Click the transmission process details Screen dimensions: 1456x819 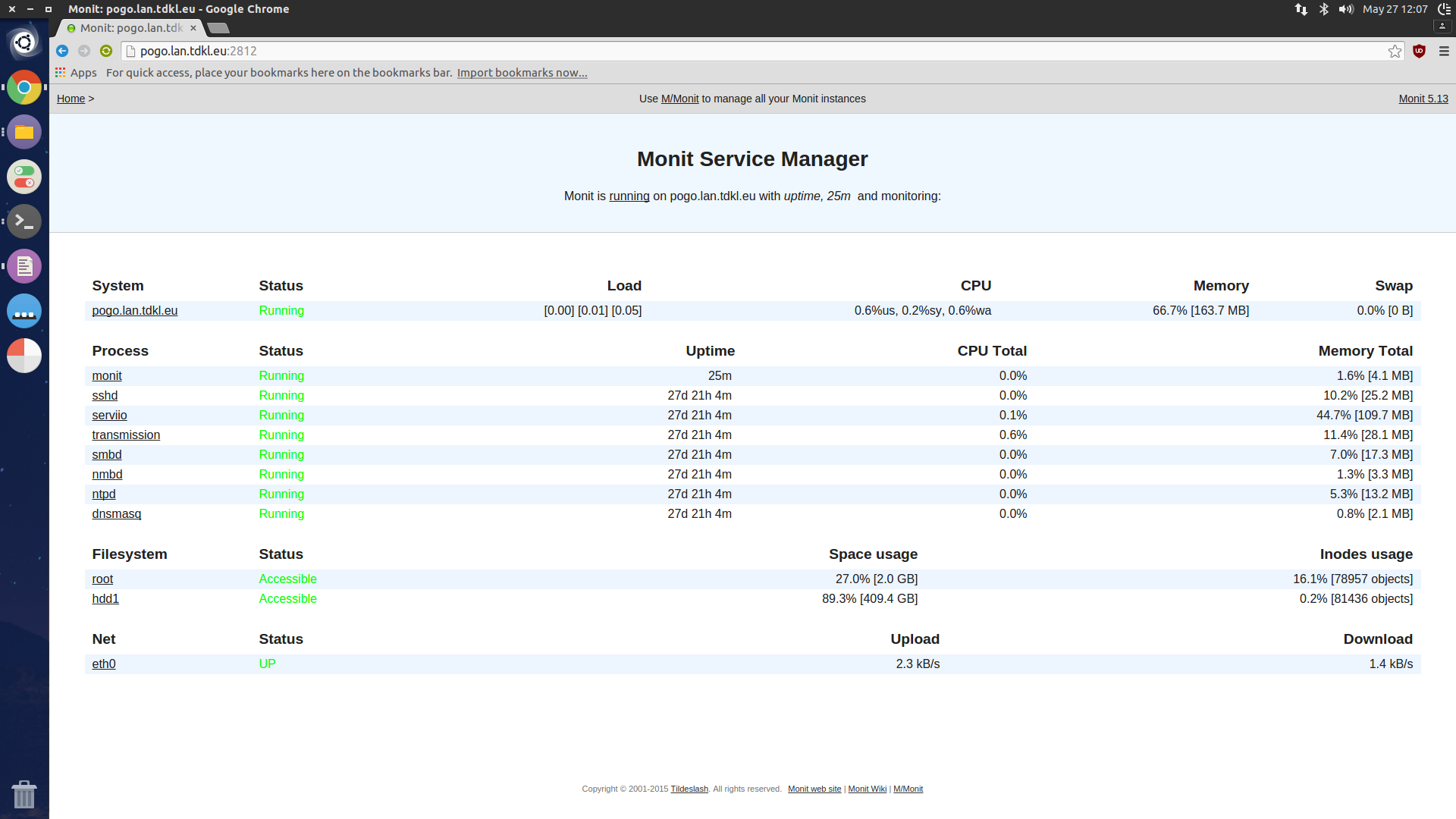click(125, 434)
